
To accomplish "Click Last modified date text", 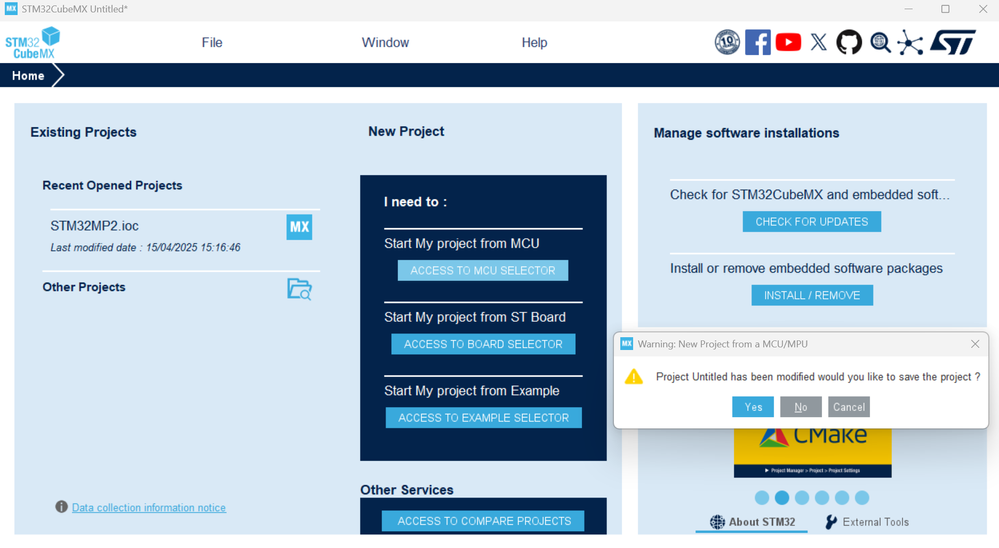I will pyautogui.click(x=145, y=248).
